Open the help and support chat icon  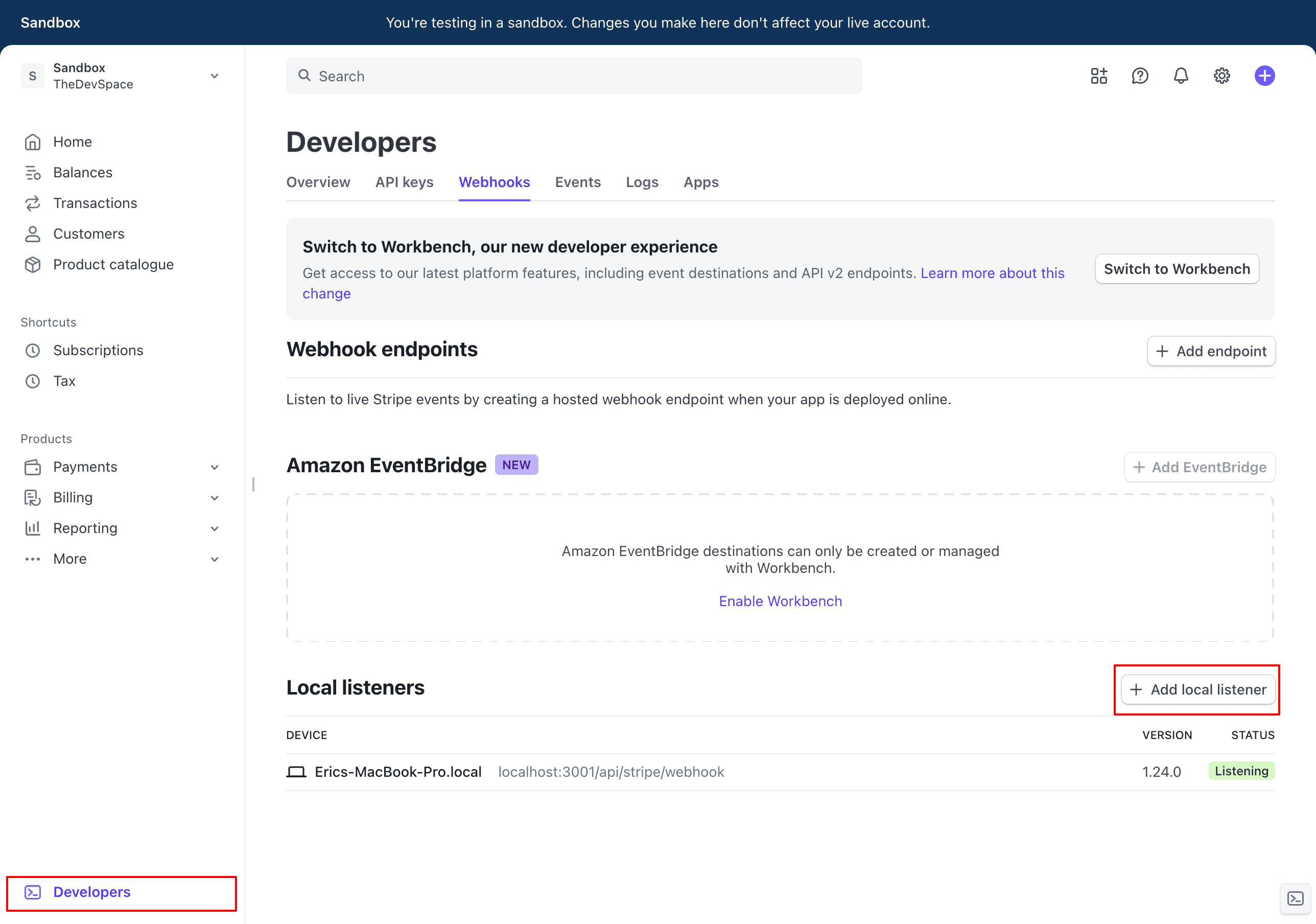1140,75
